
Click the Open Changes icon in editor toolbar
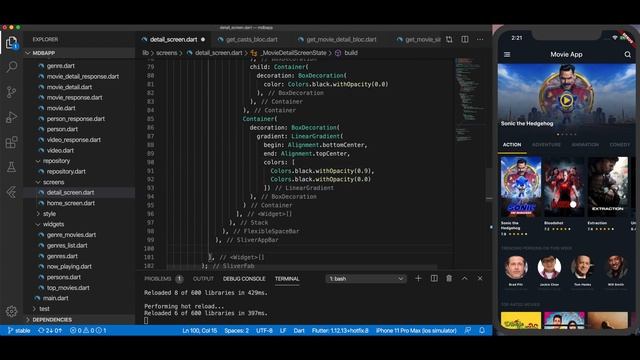(x=449, y=40)
